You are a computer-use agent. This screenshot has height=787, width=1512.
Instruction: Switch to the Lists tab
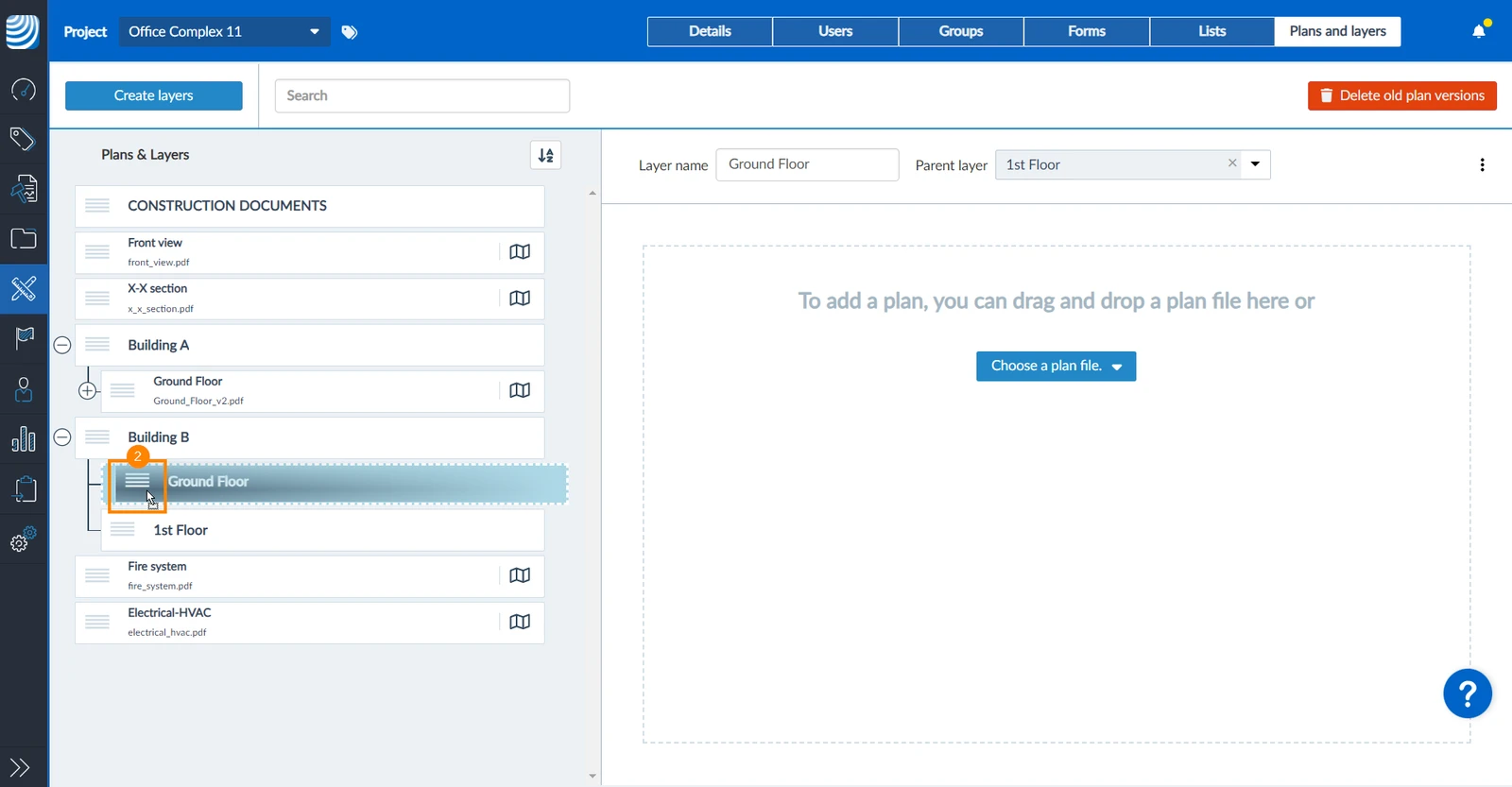(1212, 32)
